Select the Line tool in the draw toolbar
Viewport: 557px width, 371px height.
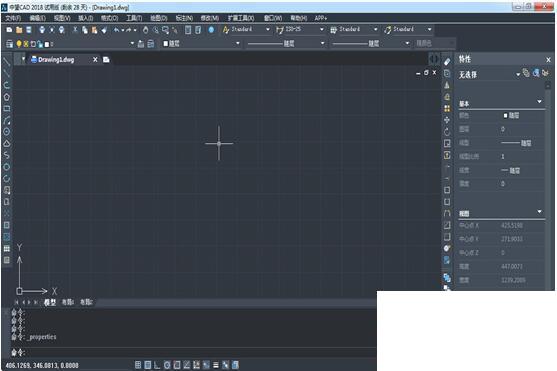pyautogui.click(x=6, y=62)
